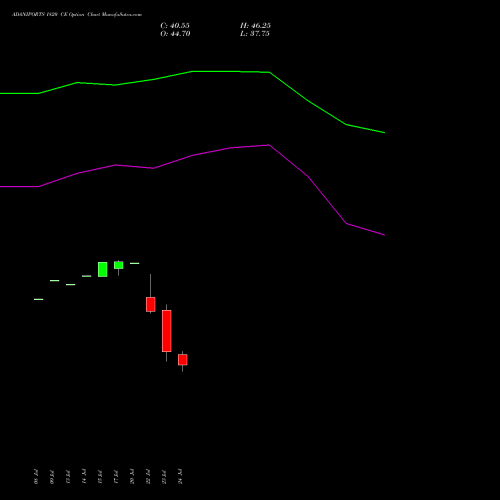Screen dimensions: 500x500
Task: Click the flat dash candle for 08 Jul
Action: (39, 299)
